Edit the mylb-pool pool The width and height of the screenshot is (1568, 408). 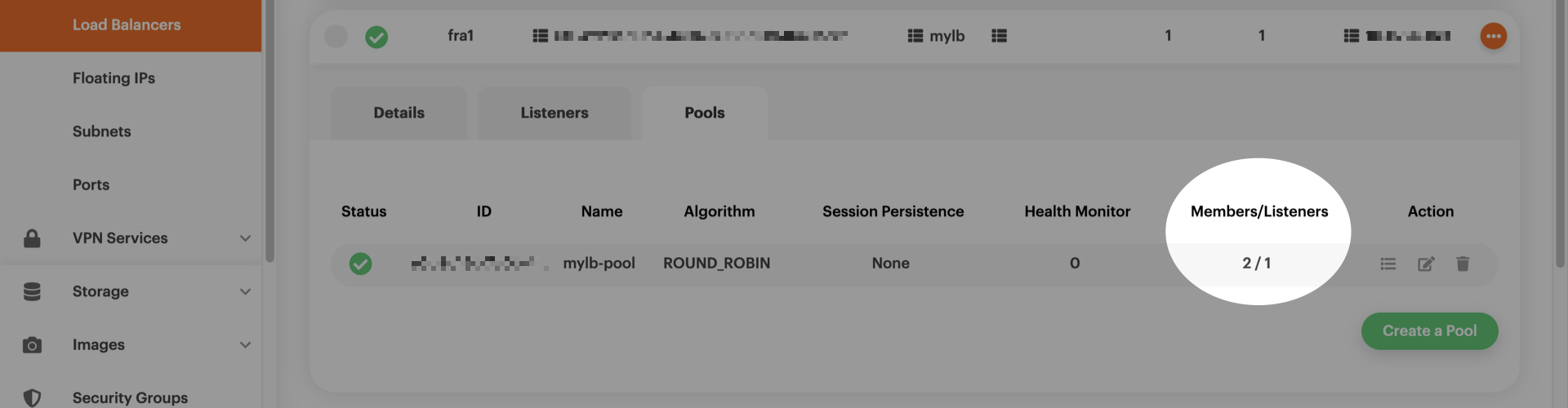(x=1426, y=264)
